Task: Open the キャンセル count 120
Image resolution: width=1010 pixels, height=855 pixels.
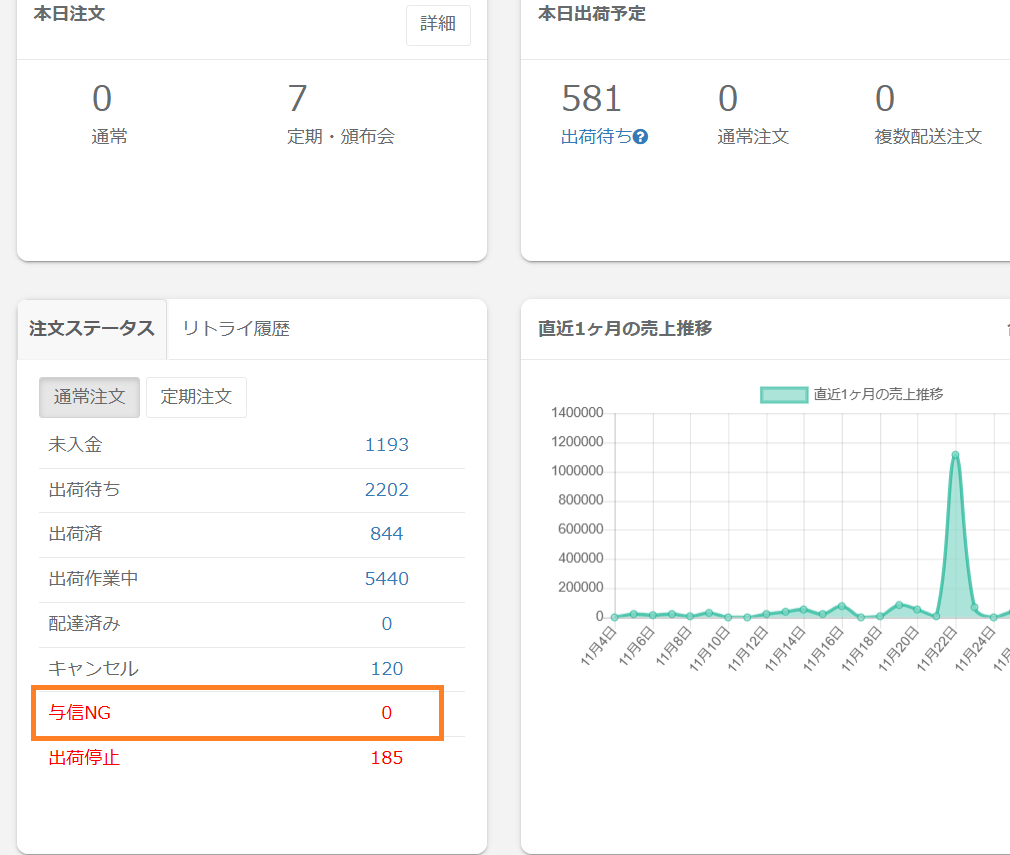Action: pos(386,669)
